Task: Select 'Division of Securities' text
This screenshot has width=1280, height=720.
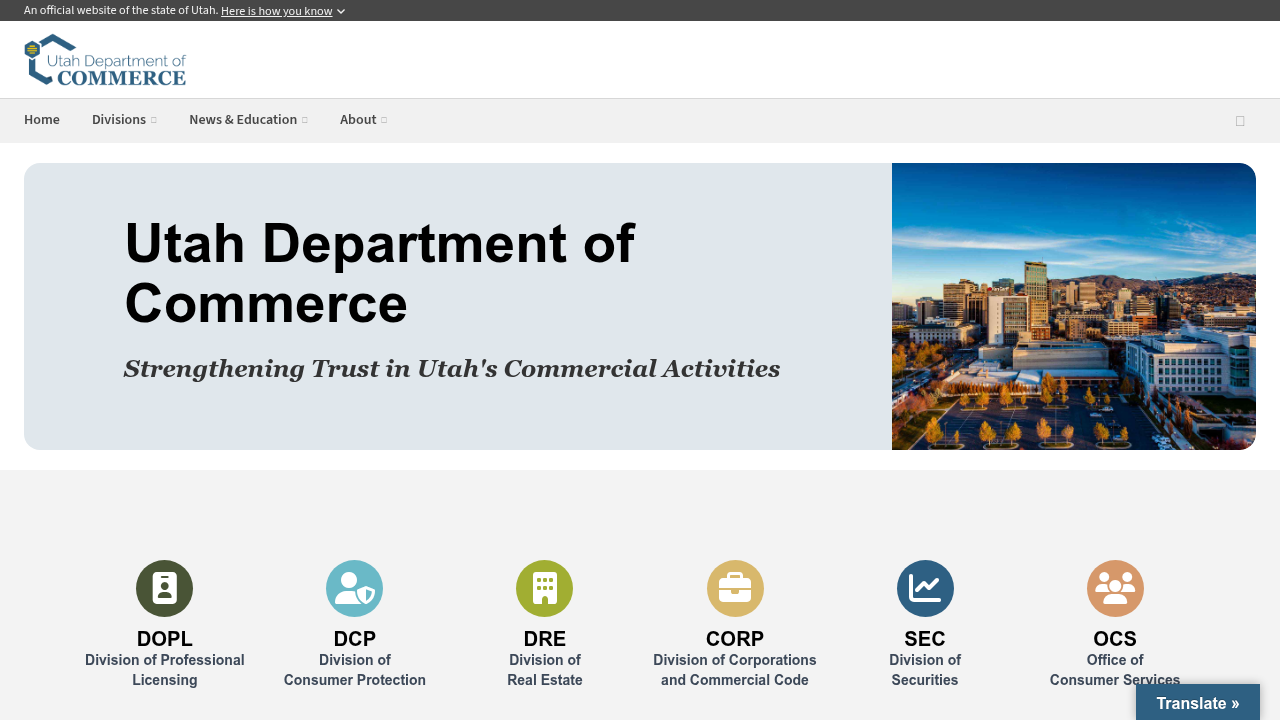Action: point(925,670)
